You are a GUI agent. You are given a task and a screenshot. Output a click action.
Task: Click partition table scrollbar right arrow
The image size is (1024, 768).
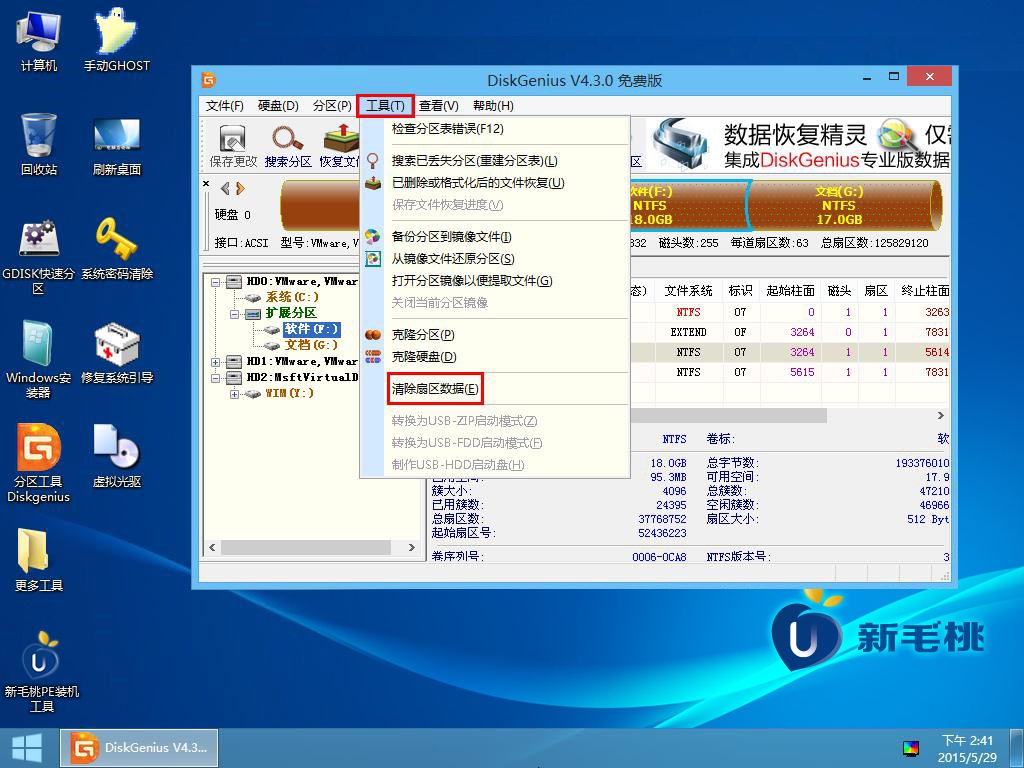pos(940,415)
